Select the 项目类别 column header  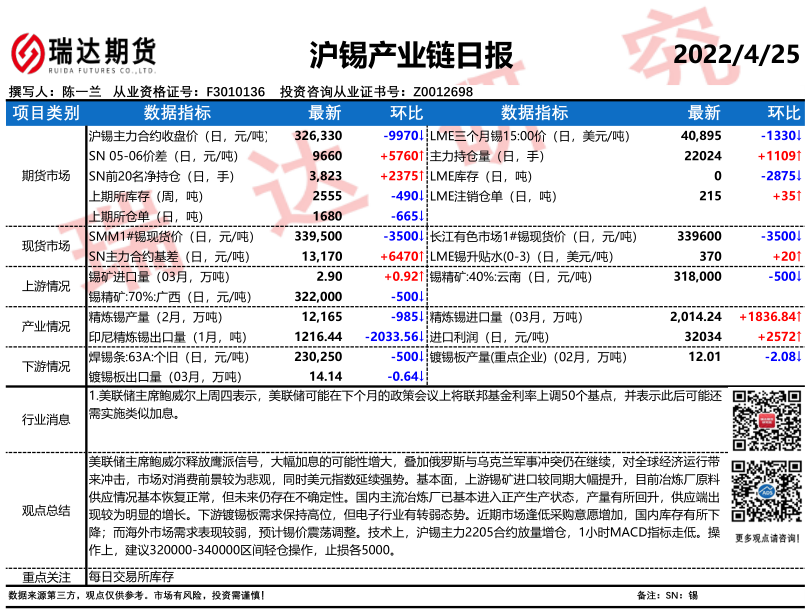click(x=46, y=113)
